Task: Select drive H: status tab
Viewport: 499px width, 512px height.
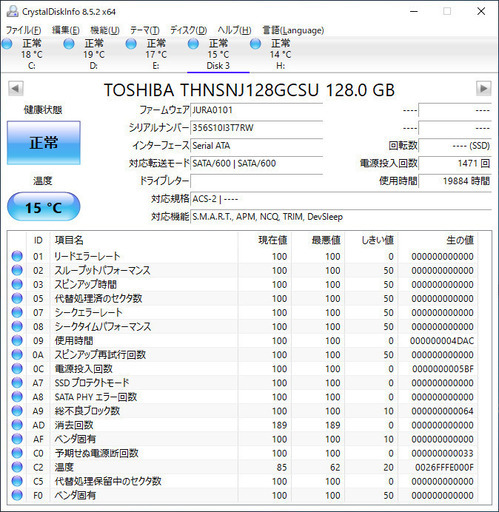Action: [x=280, y=54]
